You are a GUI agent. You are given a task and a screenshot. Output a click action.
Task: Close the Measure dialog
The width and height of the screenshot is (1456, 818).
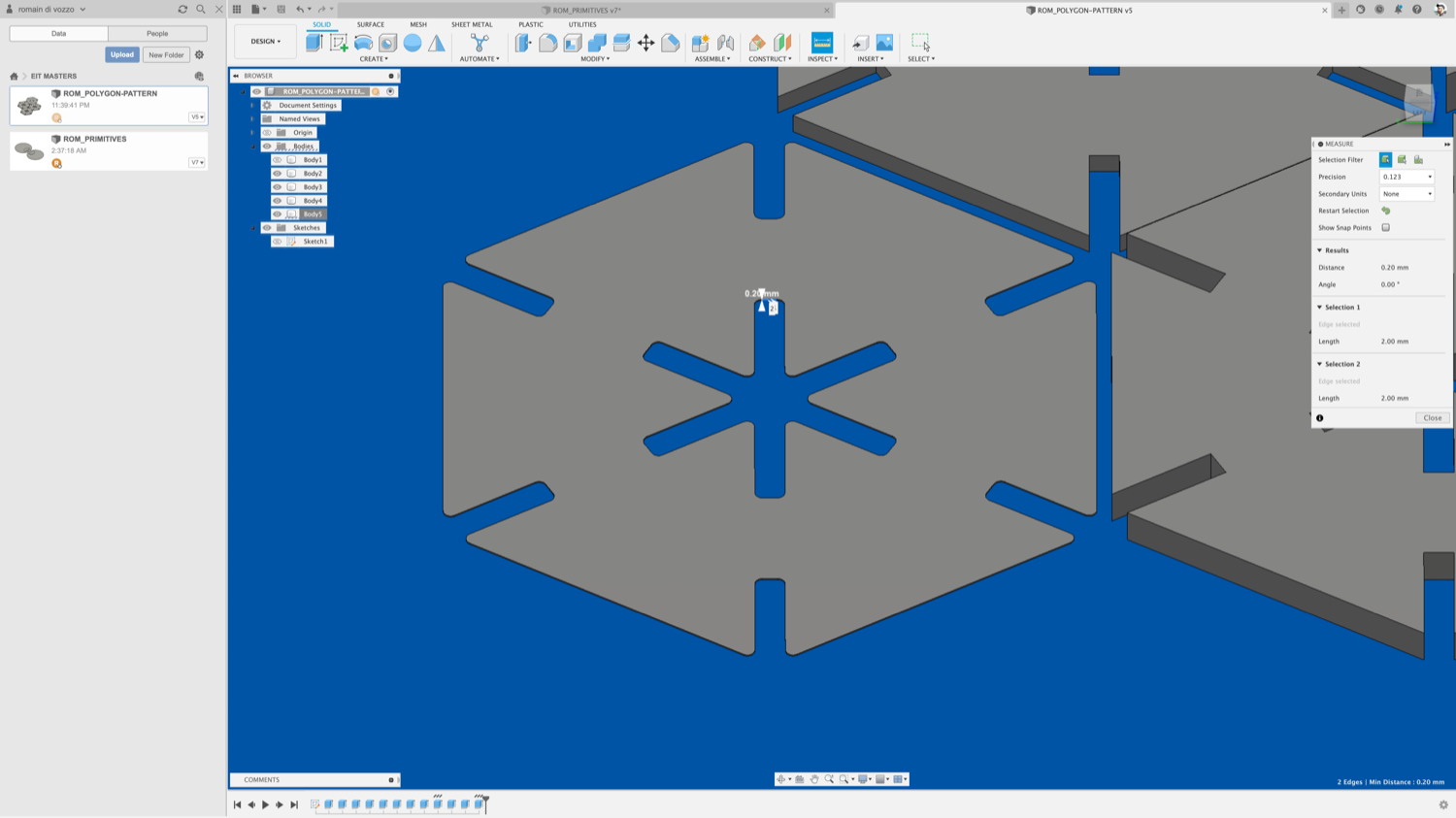[x=1433, y=418]
